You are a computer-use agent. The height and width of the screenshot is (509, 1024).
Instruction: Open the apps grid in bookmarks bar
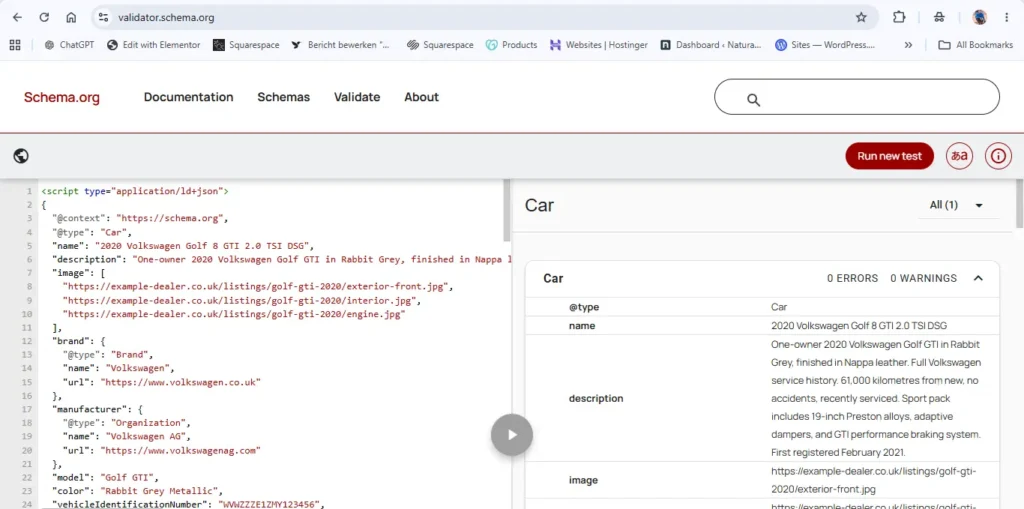point(15,45)
